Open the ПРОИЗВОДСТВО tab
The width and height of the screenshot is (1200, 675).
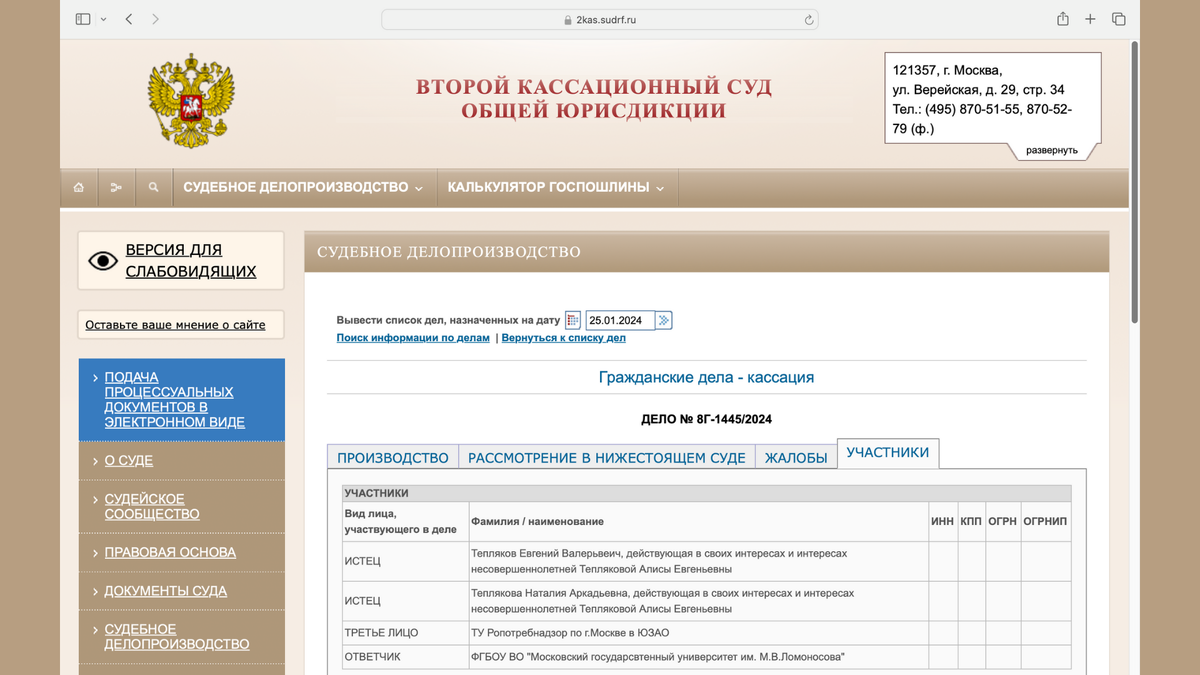tap(391, 456)
